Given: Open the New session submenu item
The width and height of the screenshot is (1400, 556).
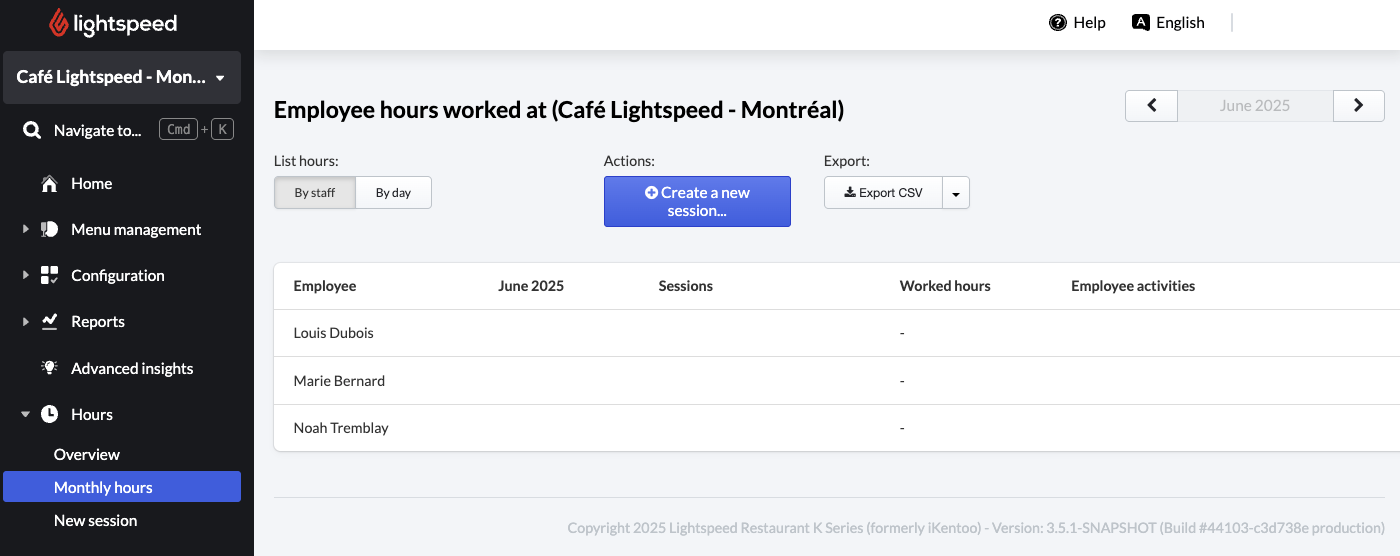Looking at the screenshot, I should pyautogui.click(x=95, y=520).
